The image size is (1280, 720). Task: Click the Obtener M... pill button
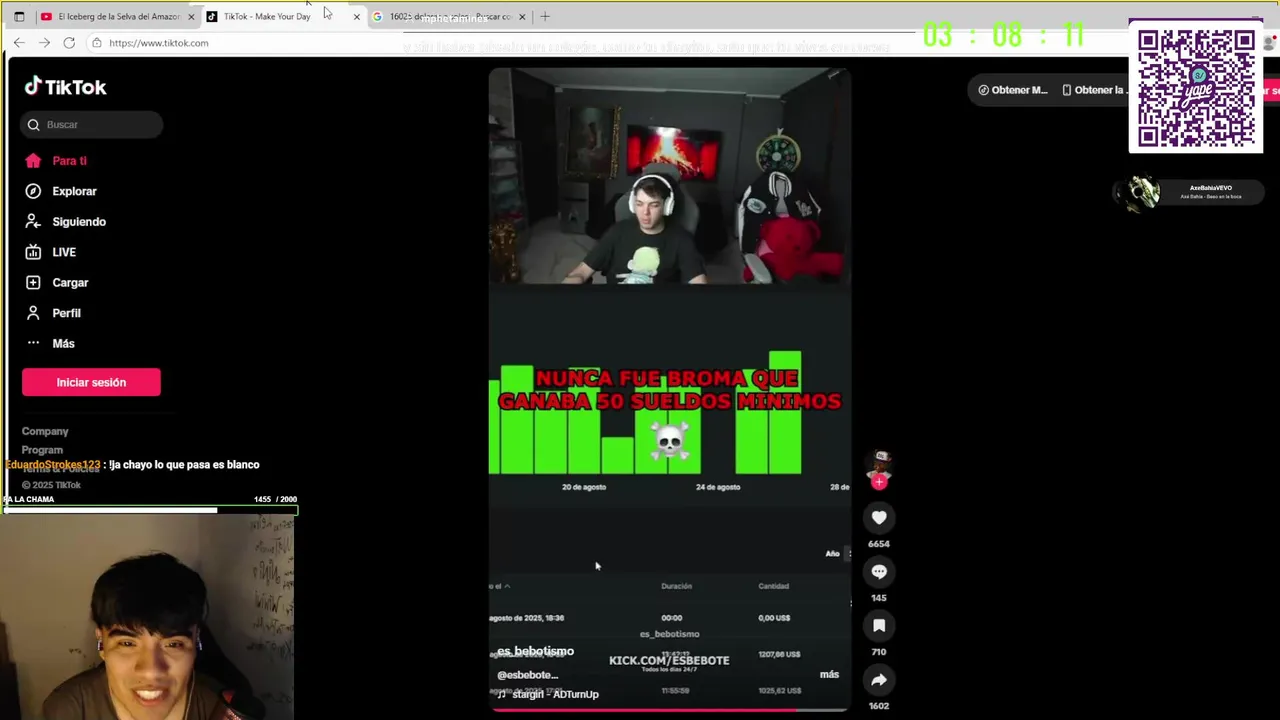(1012, 90)
